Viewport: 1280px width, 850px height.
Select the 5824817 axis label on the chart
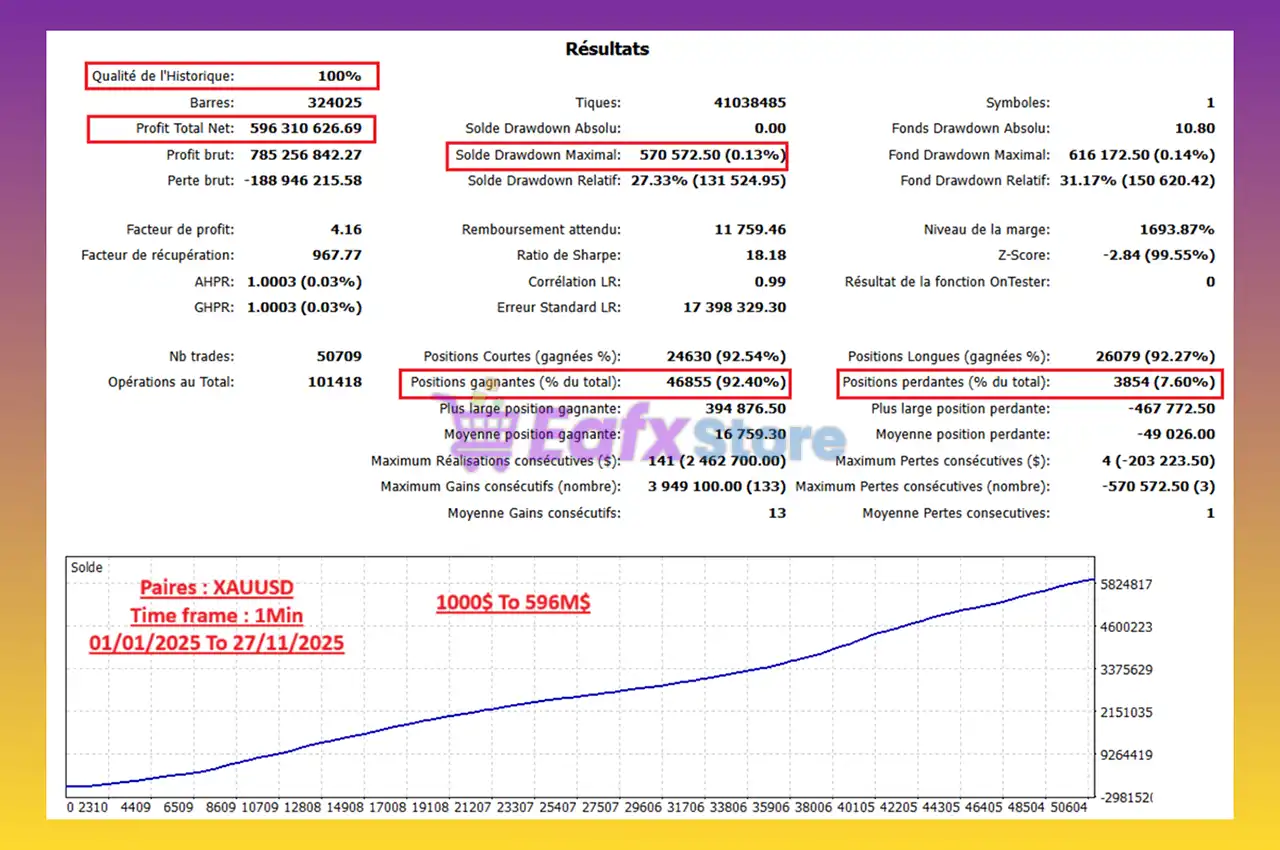coord(1126,585)
